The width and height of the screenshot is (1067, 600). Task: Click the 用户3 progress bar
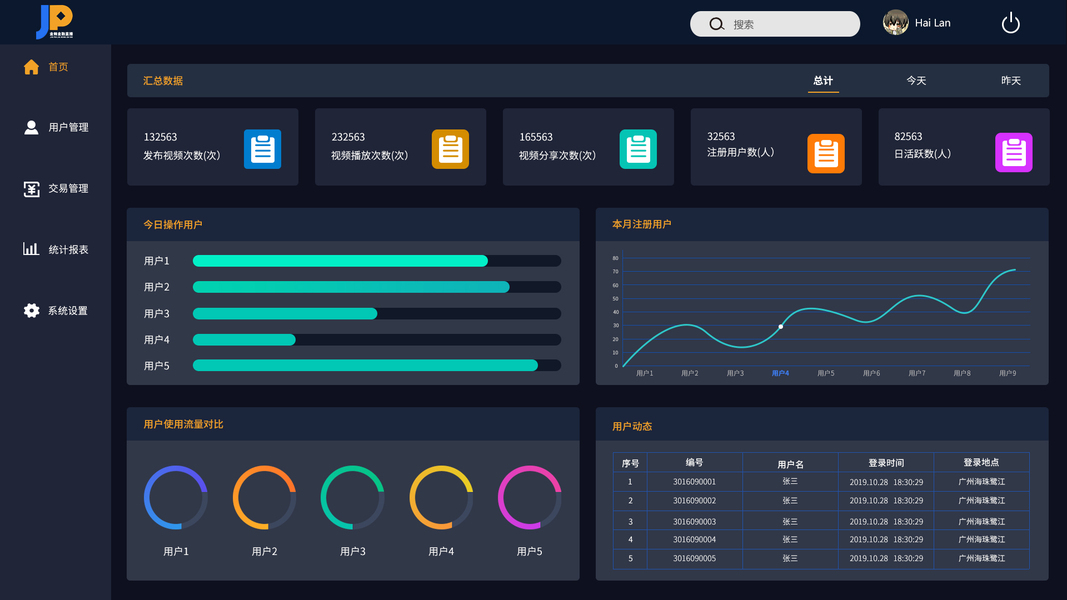[376, 314]
